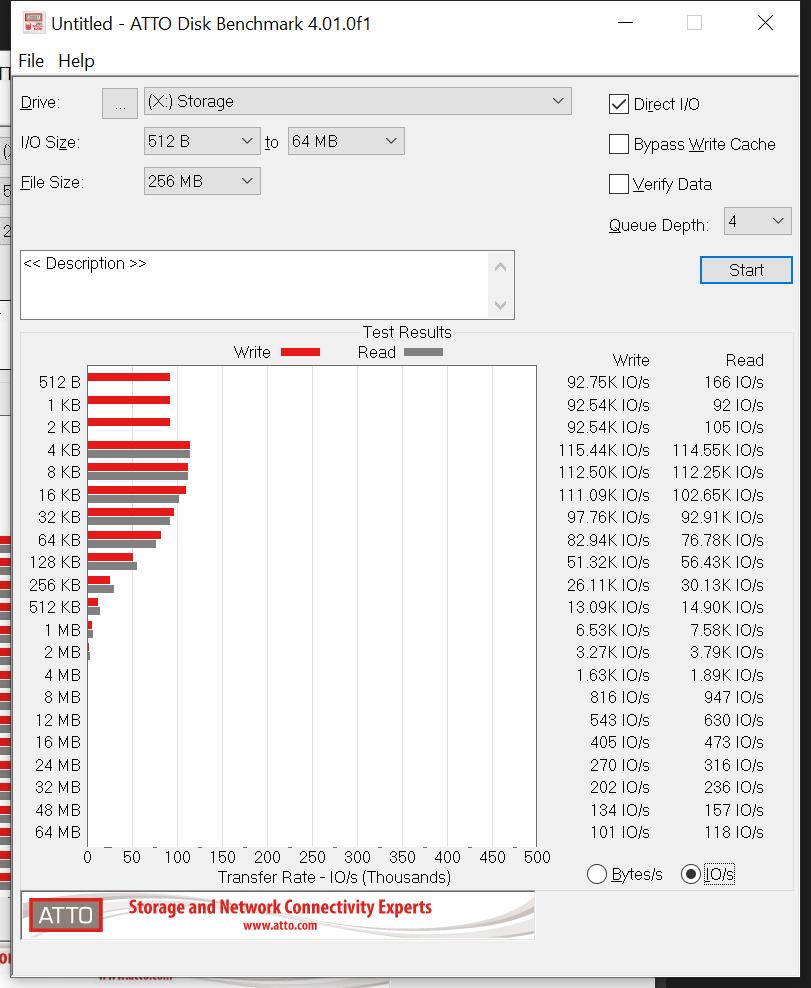Screen dimensions: 811x988
Task: Click inside the Description text box
Action: pyautogui.click(x=250, y=285)
